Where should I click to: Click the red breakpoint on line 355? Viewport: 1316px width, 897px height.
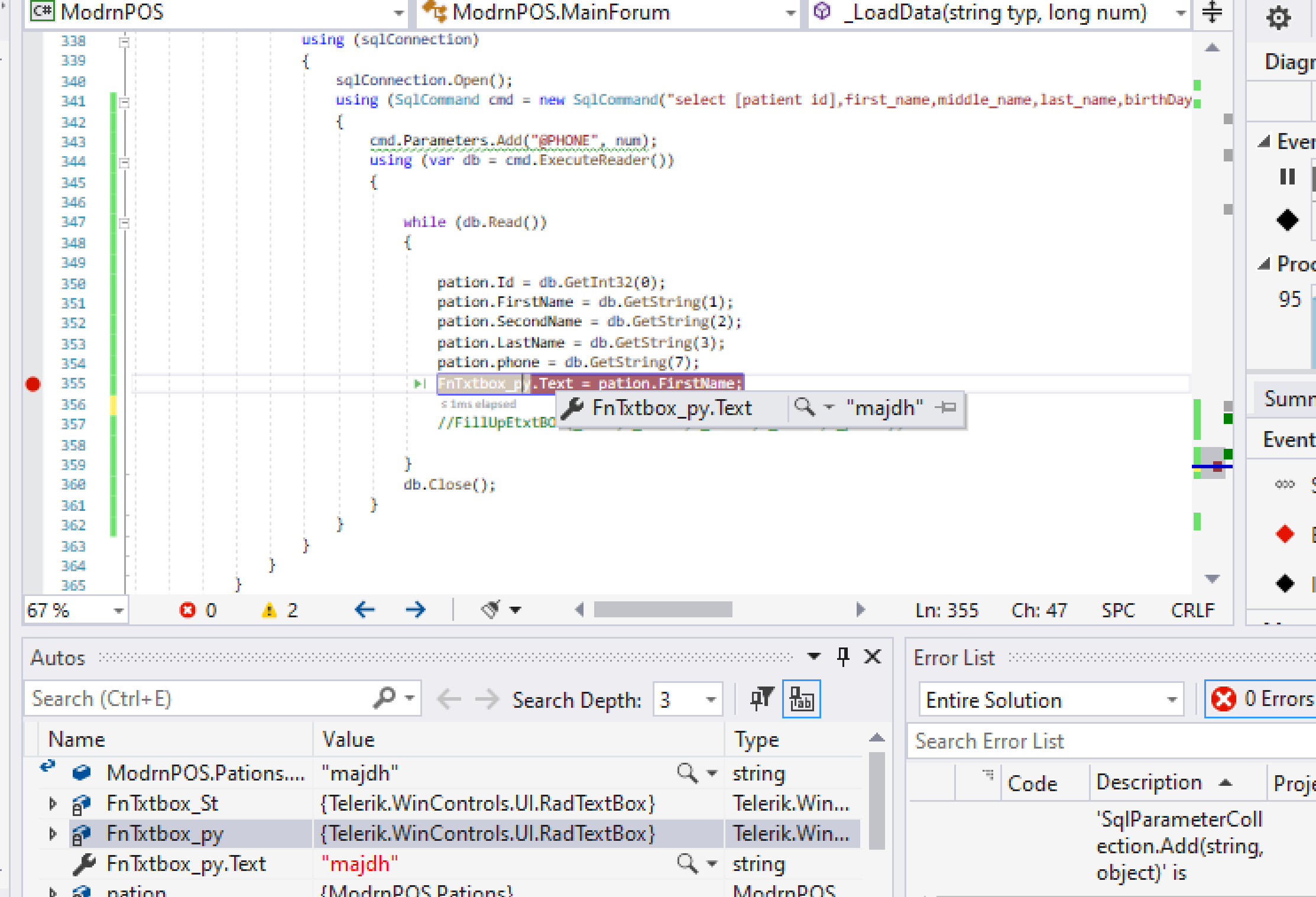(33, 384)
